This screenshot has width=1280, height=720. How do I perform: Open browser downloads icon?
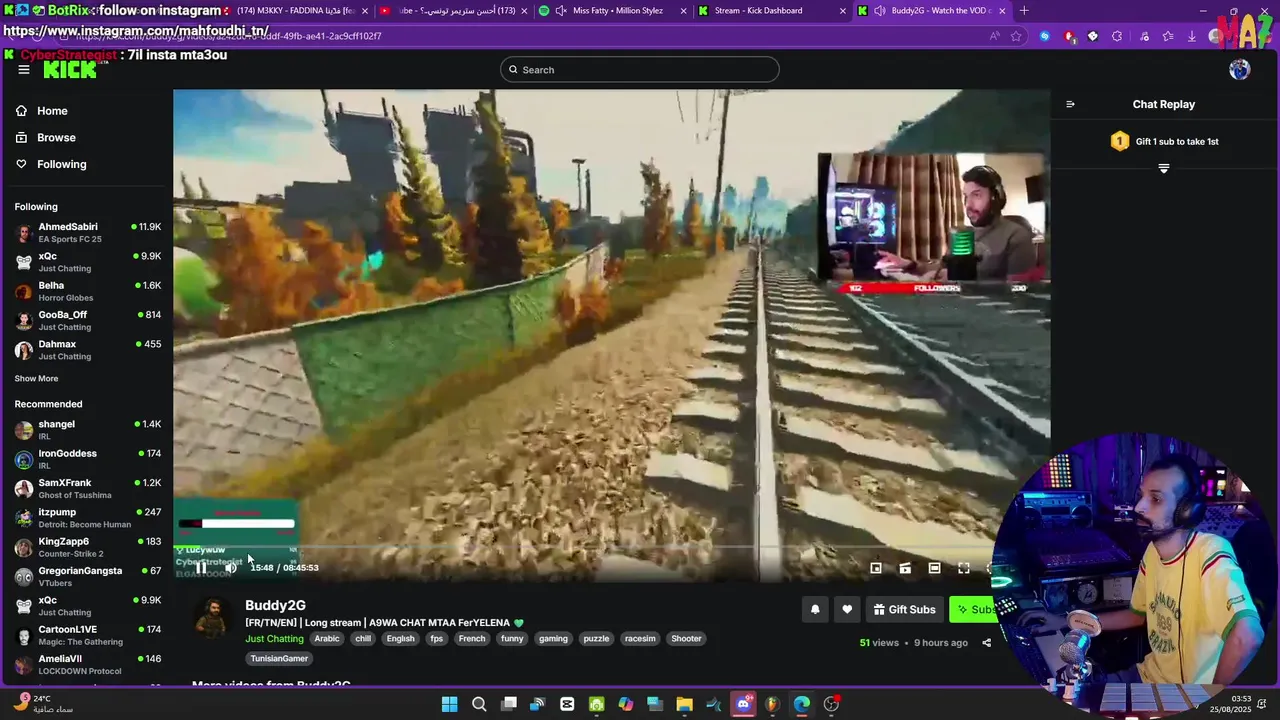[x=1192, y=36]
